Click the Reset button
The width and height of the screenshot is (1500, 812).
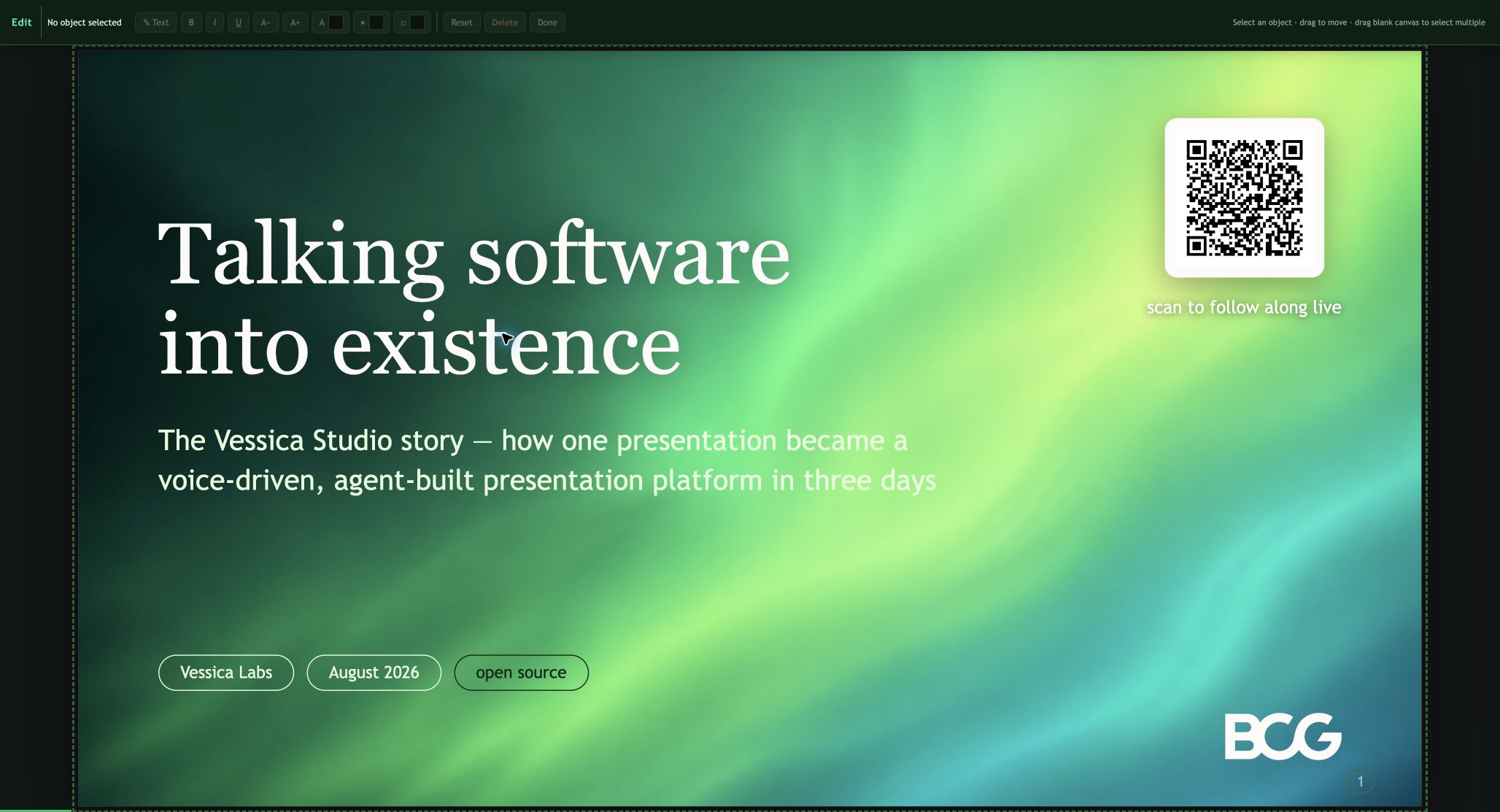(462, 23)
